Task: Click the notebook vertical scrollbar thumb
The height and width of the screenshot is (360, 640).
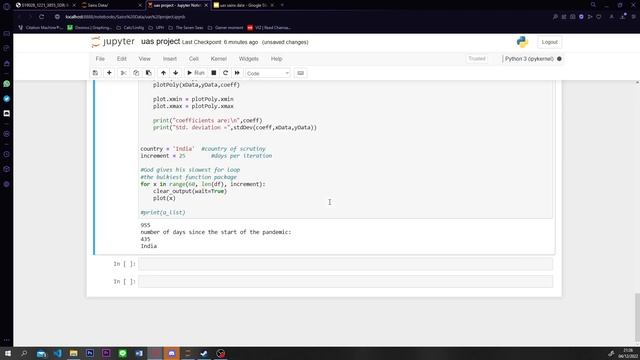Action: coord(637,318)
